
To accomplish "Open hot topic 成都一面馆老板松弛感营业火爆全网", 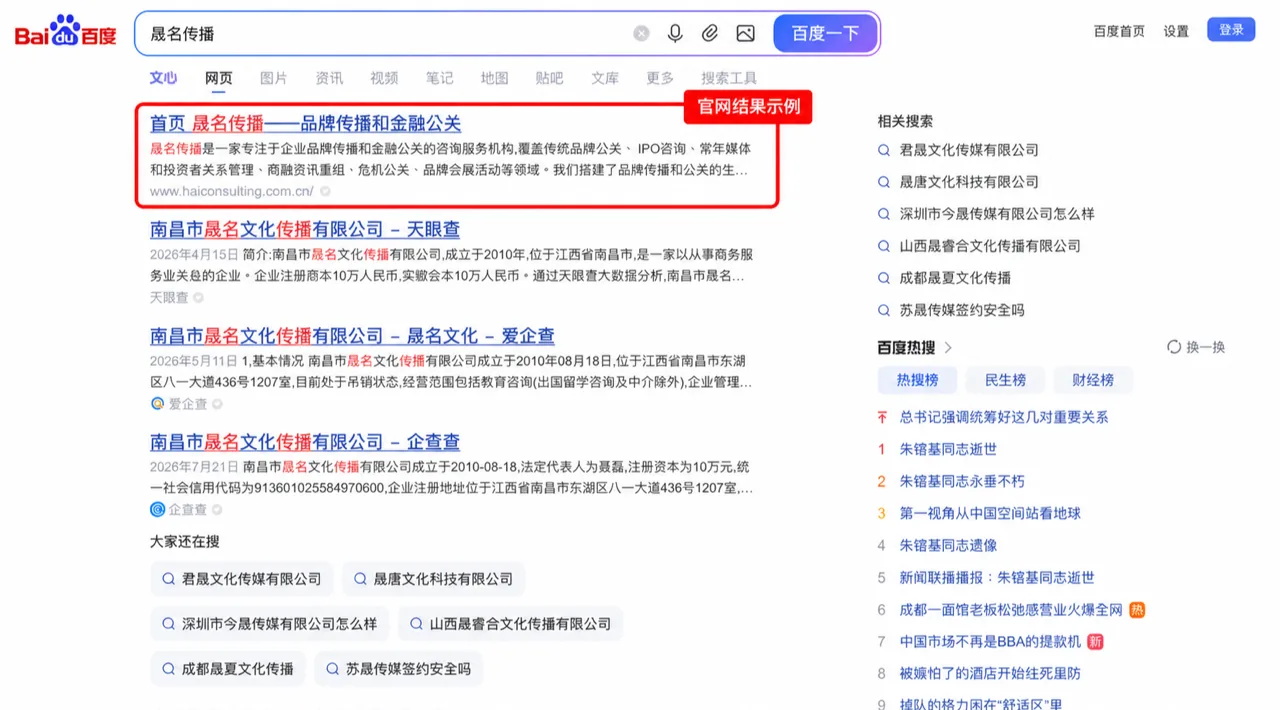I will pyautogui.click(x=1011, y=609).
